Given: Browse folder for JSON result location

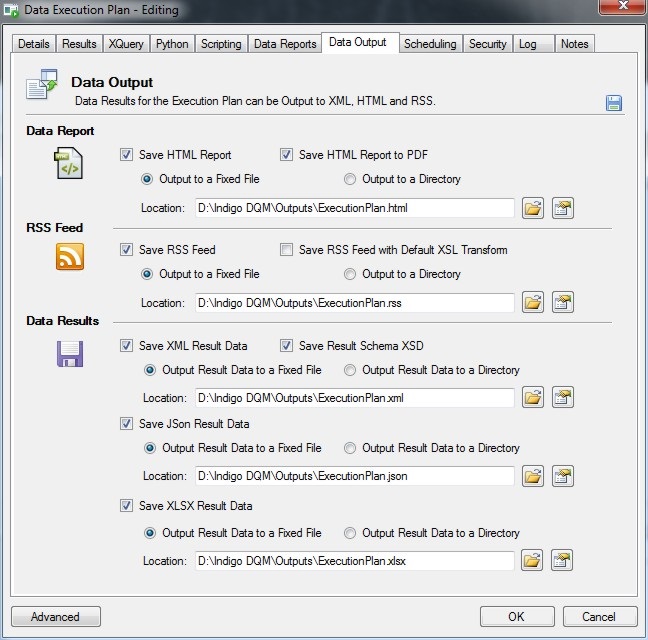Looking at the screenshot, I should pyautogui.click(x=532, y=476).
